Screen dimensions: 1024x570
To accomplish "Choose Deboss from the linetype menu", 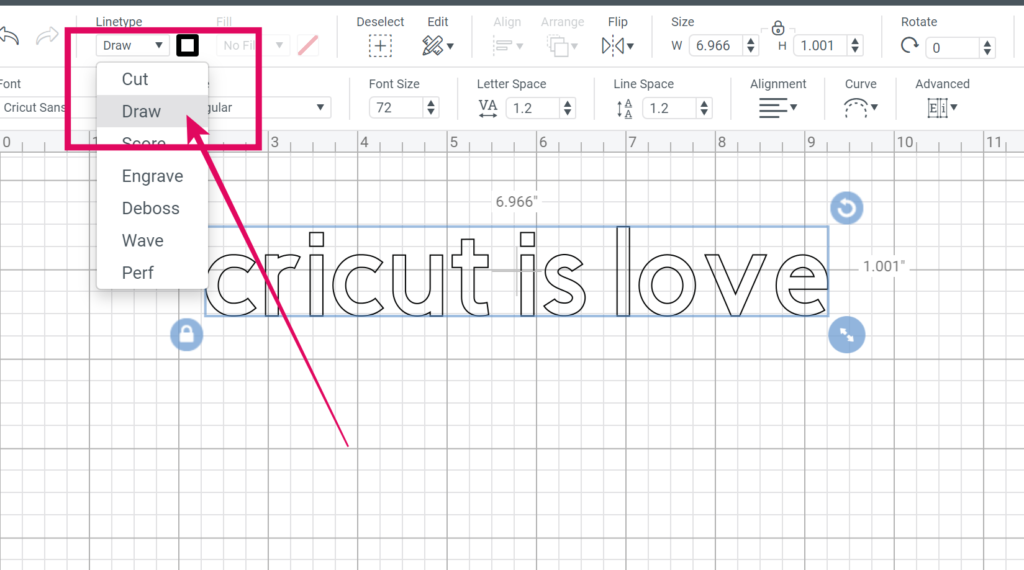I will pyautogui.click(x=152, y=208).
